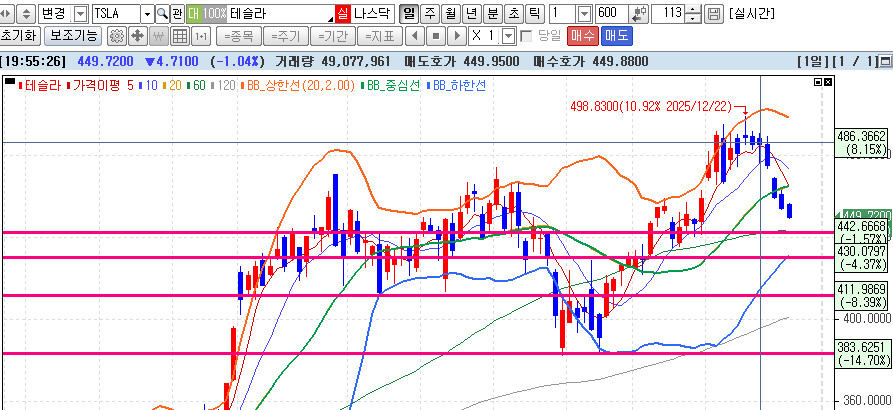Select the 일 daily chart period
The width and height of the screenshot is (893, 410).
(x=407, y=13)
